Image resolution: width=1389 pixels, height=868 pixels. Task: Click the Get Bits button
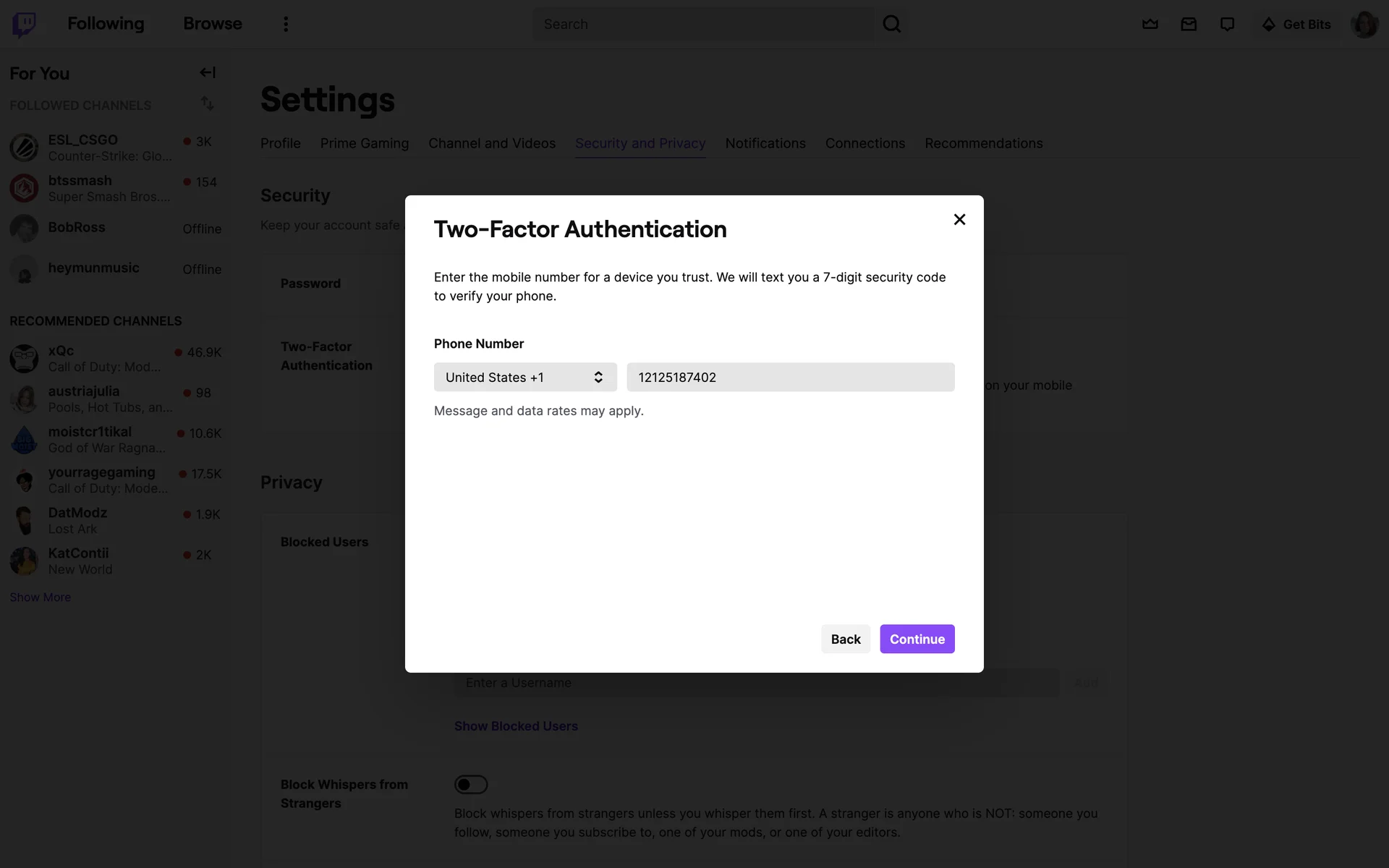pos(1296,24)
